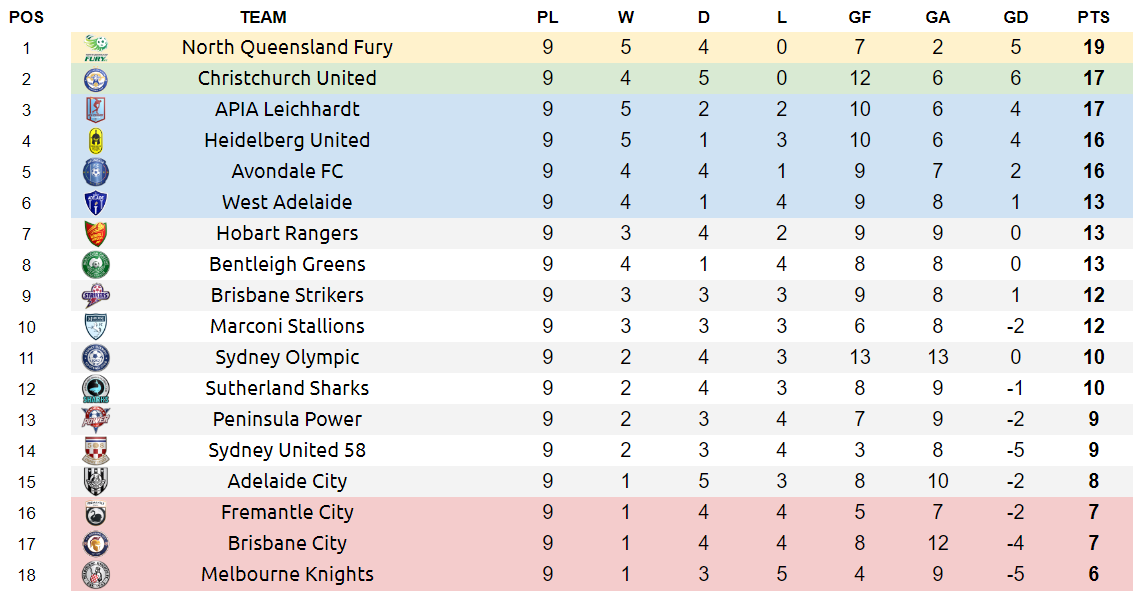Click the Bentleigh Greens green round badge
This screenshot has width=1134, height=592.
95,265
